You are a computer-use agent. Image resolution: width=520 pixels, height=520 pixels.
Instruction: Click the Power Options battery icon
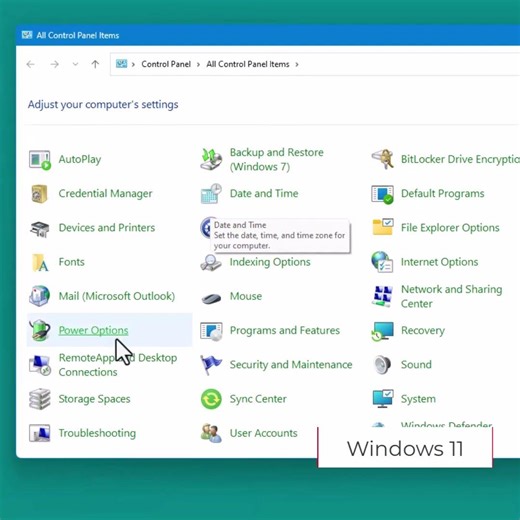[x=40, y=330]
